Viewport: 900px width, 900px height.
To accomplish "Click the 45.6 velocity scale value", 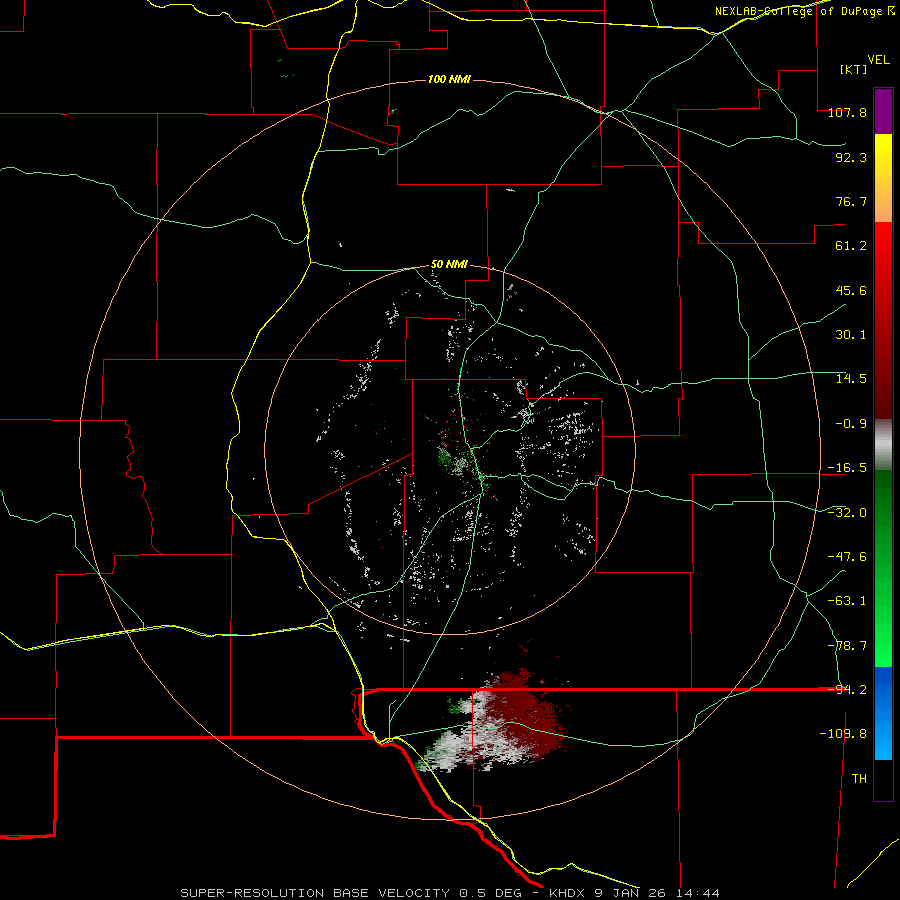I will click(851, 290).
